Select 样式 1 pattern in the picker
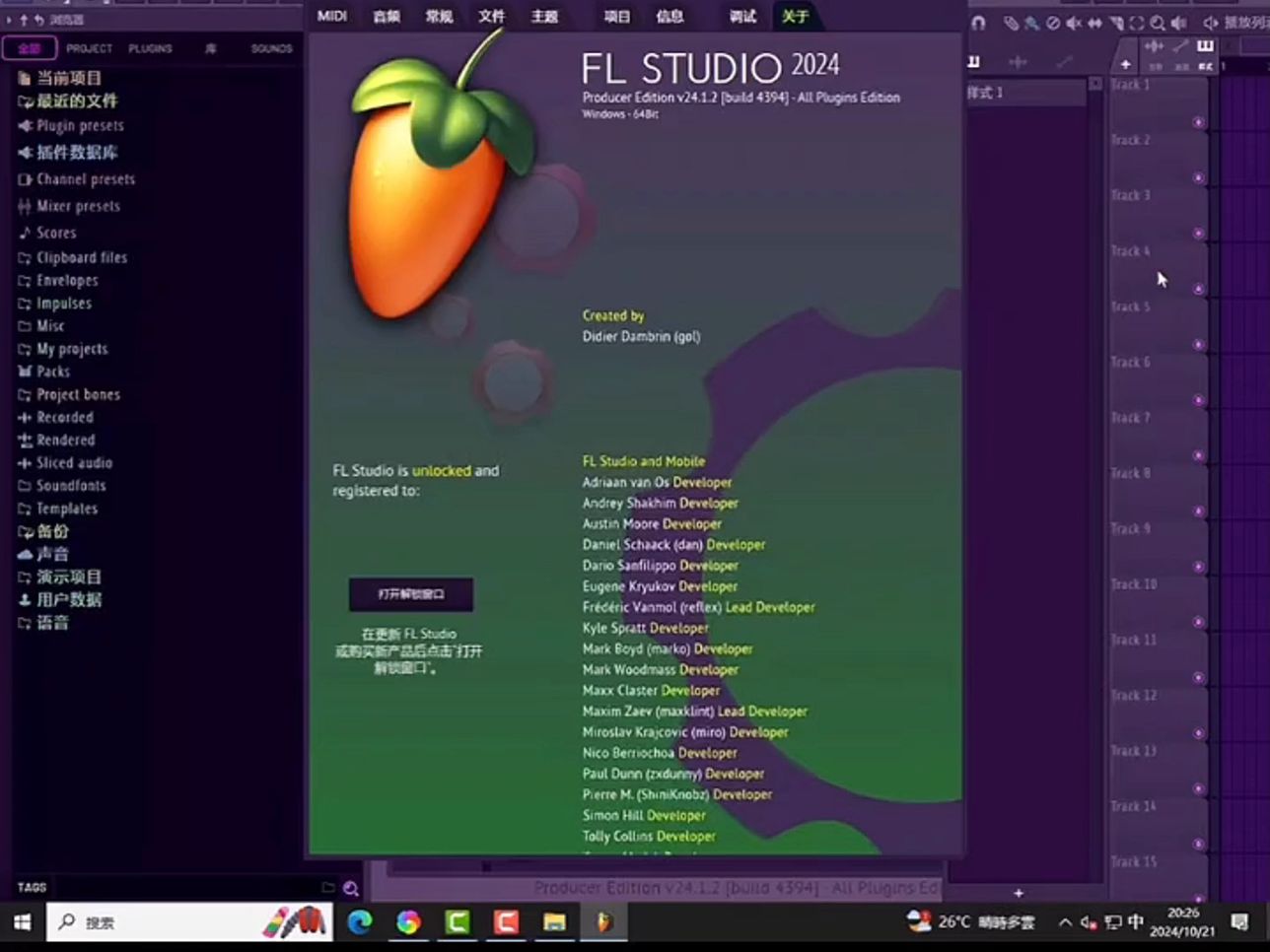The image size is (1270, 952). 1025,93
